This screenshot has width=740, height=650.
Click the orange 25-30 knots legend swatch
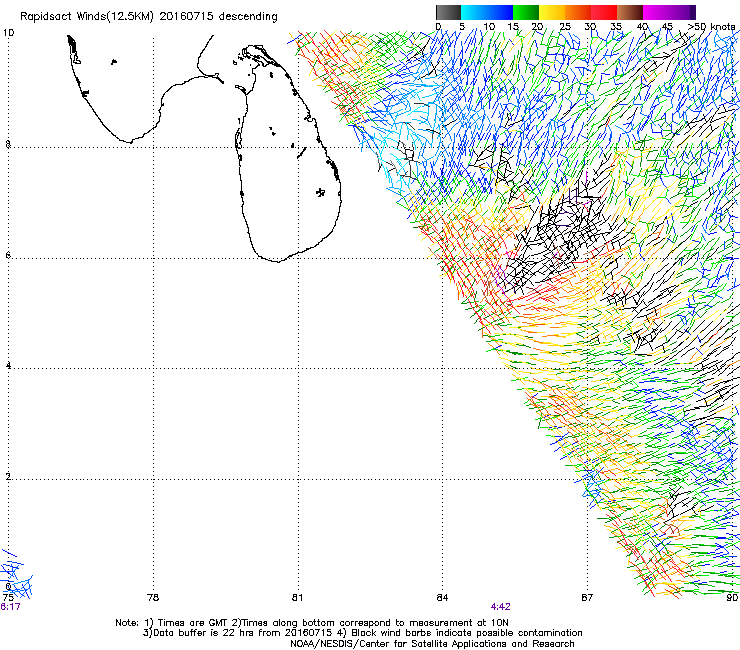coord(578,12)
